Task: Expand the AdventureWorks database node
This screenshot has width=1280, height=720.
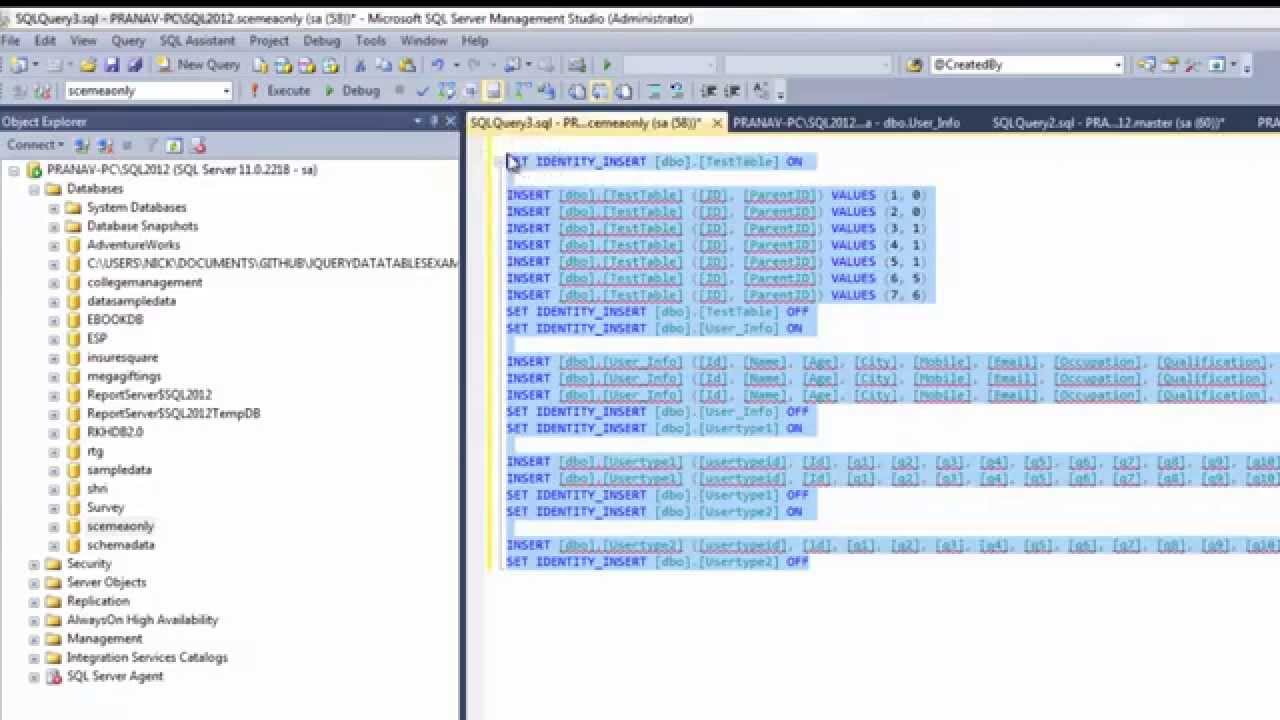Action: point(54,245)
